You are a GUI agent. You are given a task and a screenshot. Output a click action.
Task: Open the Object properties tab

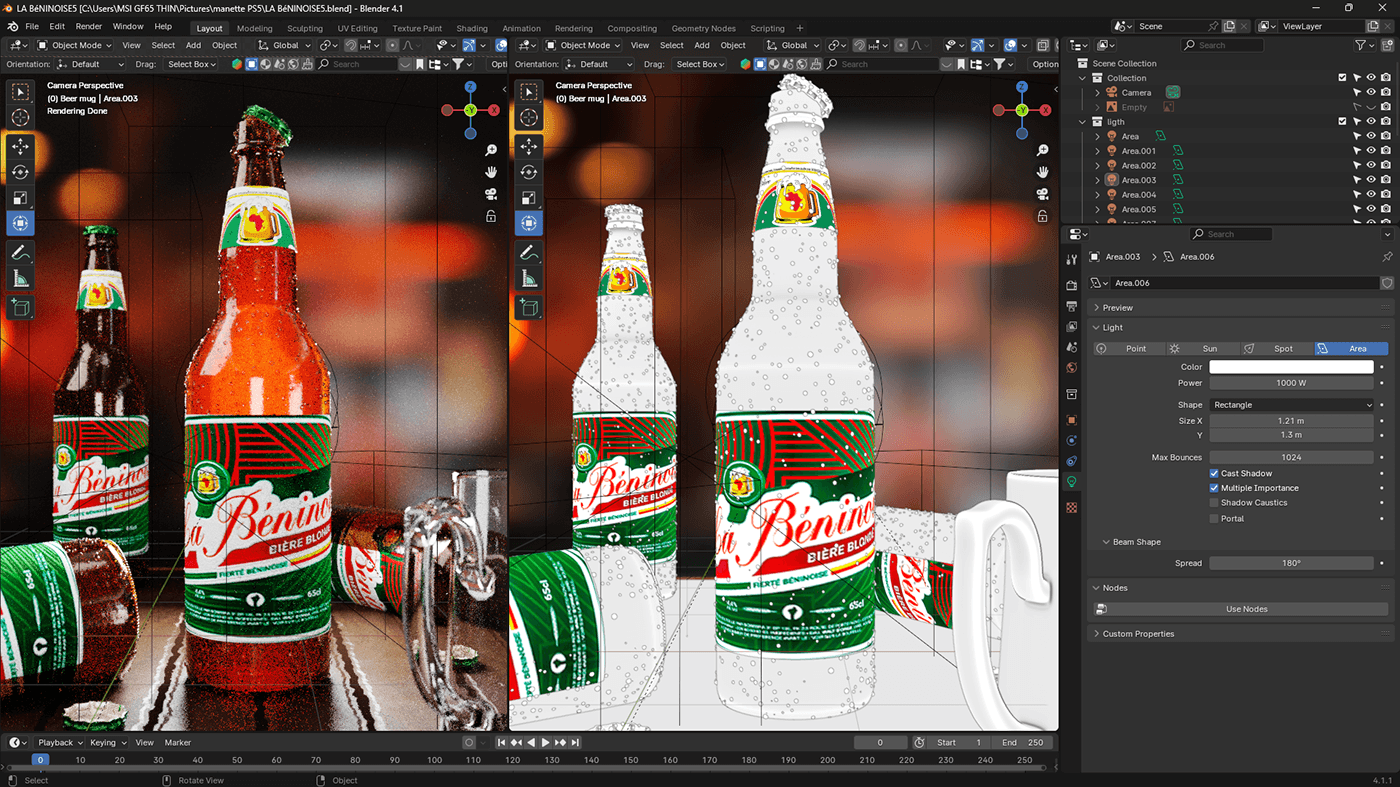click(x=1072, y=420)
